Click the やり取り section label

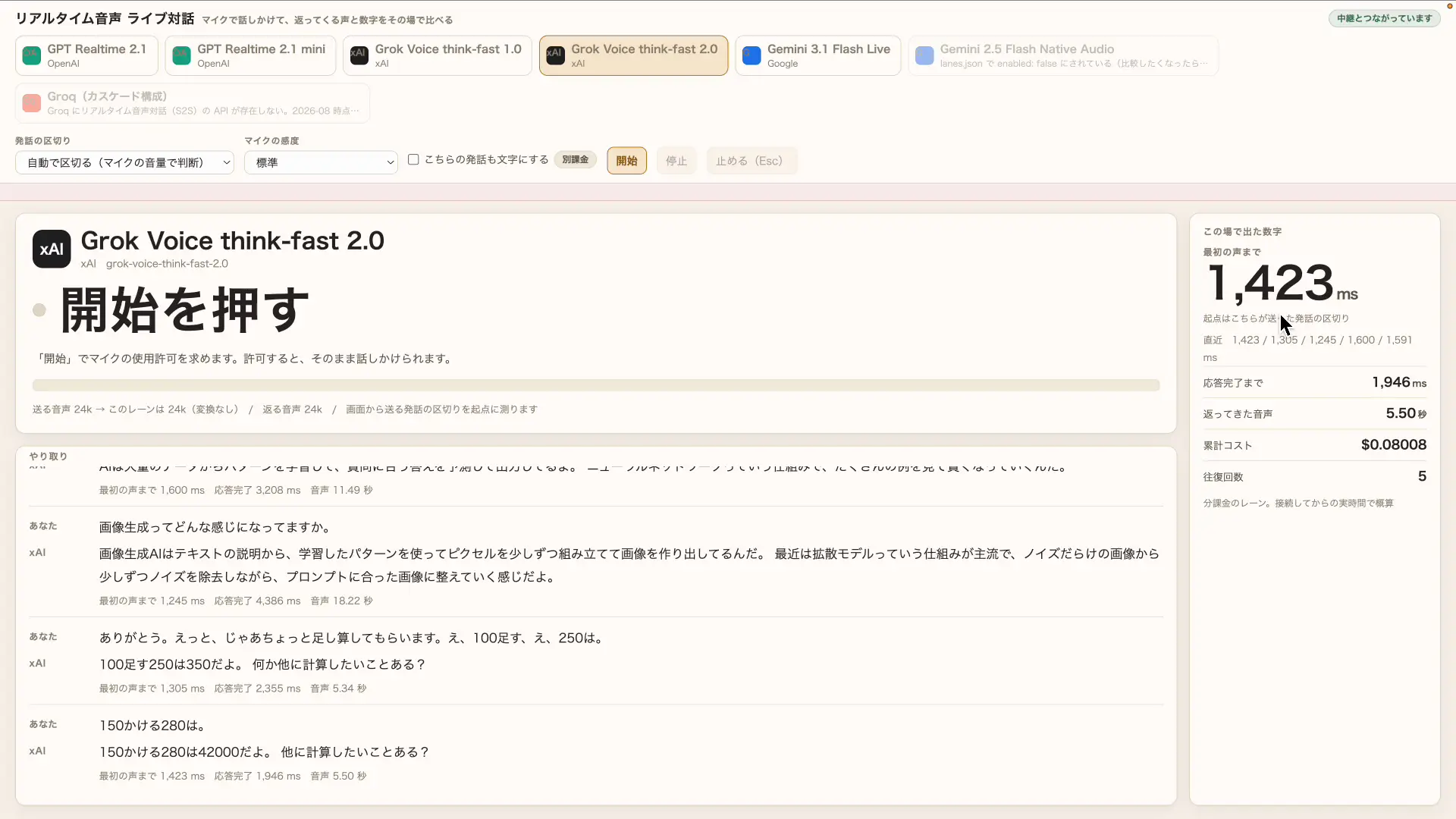[49, 457]
